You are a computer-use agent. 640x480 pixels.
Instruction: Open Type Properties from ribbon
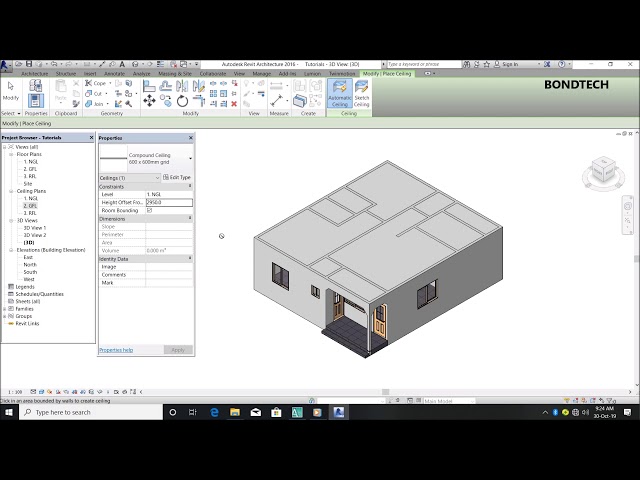[x=36, y=85]
